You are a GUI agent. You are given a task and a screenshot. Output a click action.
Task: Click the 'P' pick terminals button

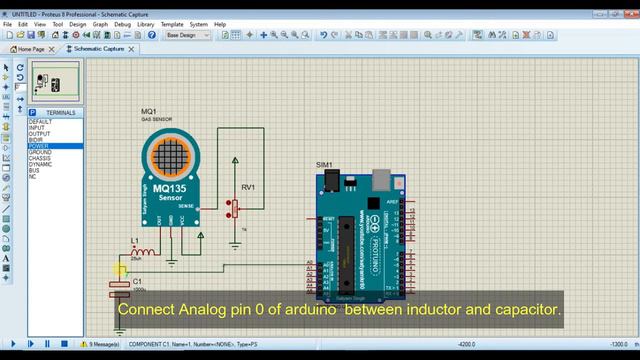[x=33, y=113]
